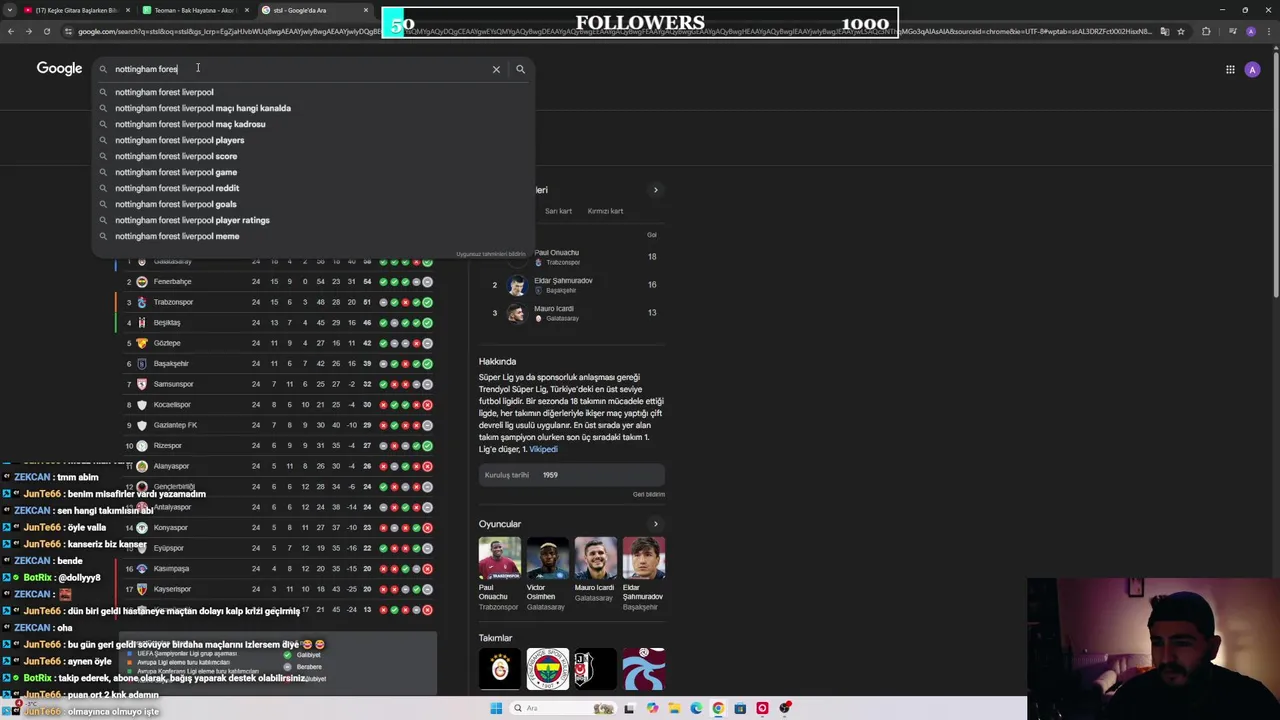Image resolution: width=1280 pixels, height=720 pixels.
Task: Open the Google account avatar on the page
Action: point(1252,69)
